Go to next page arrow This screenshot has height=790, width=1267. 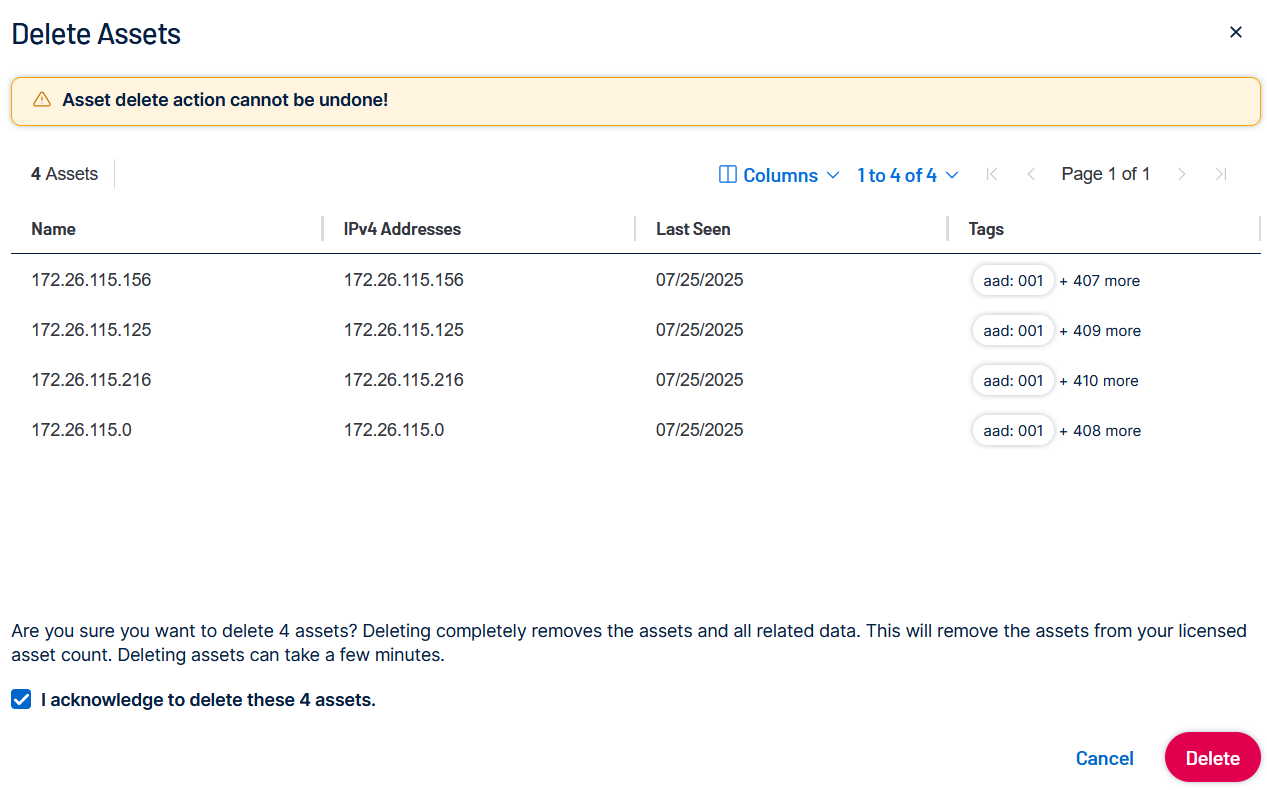tap(1181, 175)
